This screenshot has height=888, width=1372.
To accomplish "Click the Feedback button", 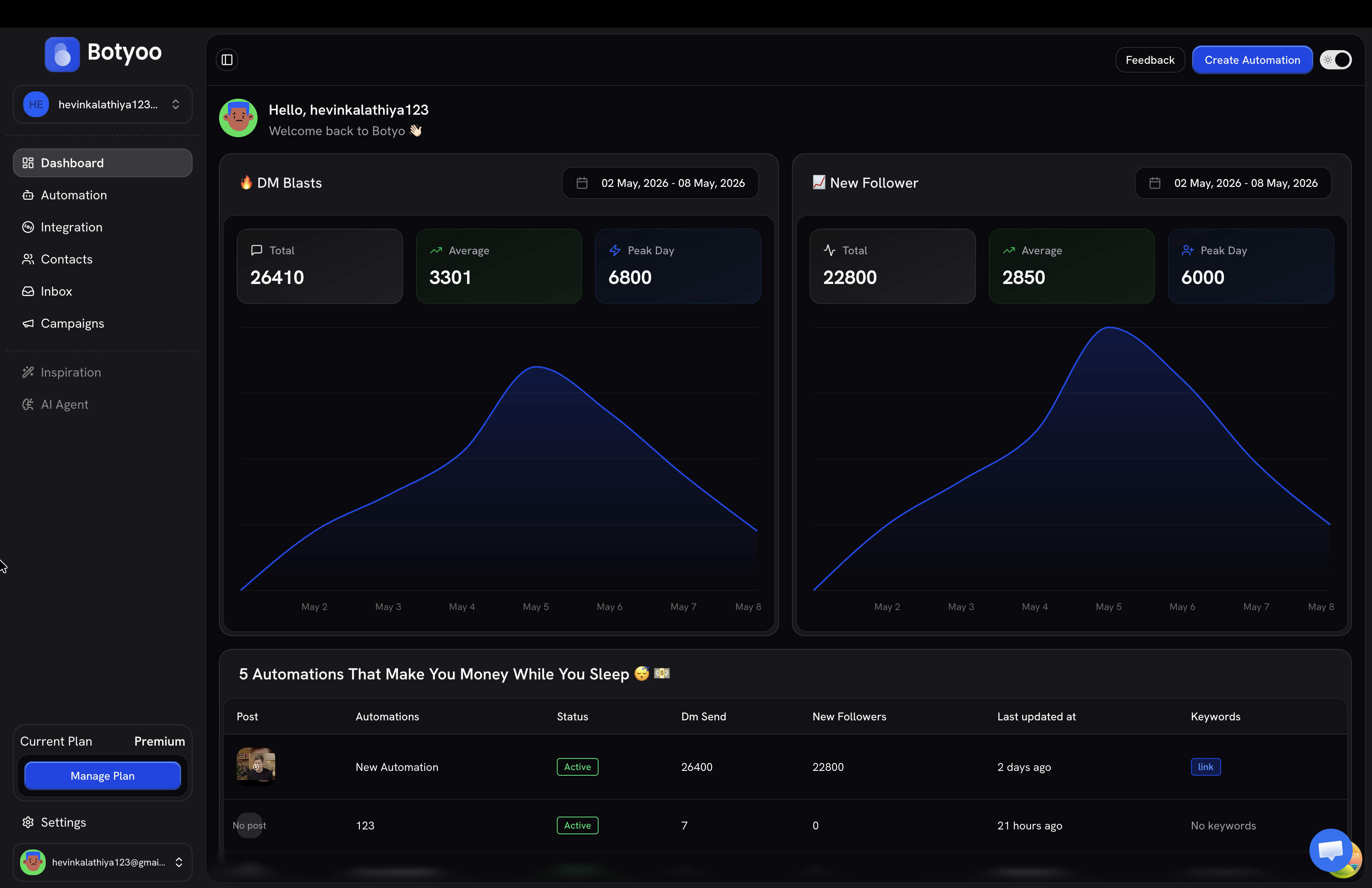I will tap(1150, 60).
